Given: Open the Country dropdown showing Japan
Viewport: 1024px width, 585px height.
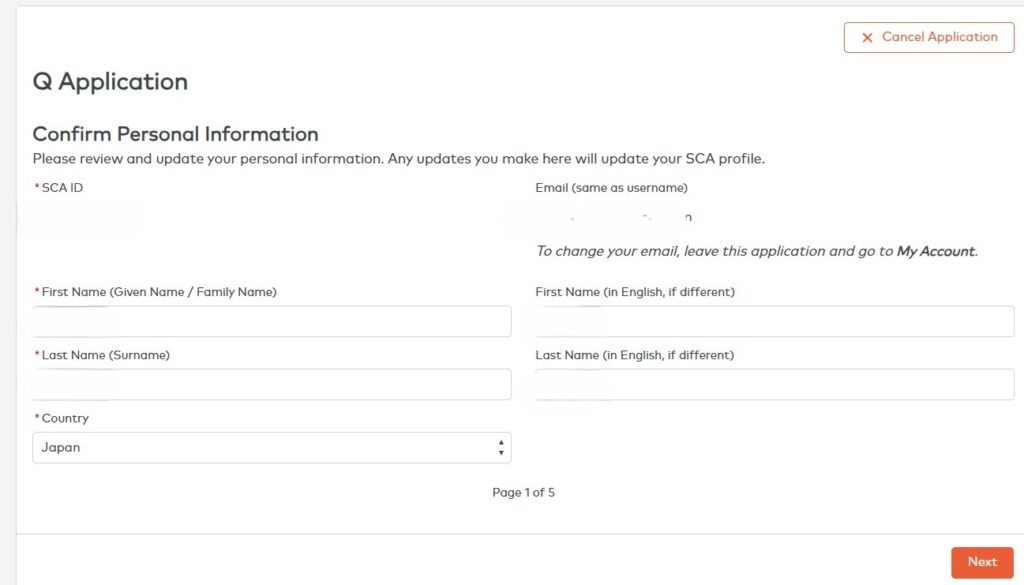Looking at the screenshot, I should tap(272, 448).
